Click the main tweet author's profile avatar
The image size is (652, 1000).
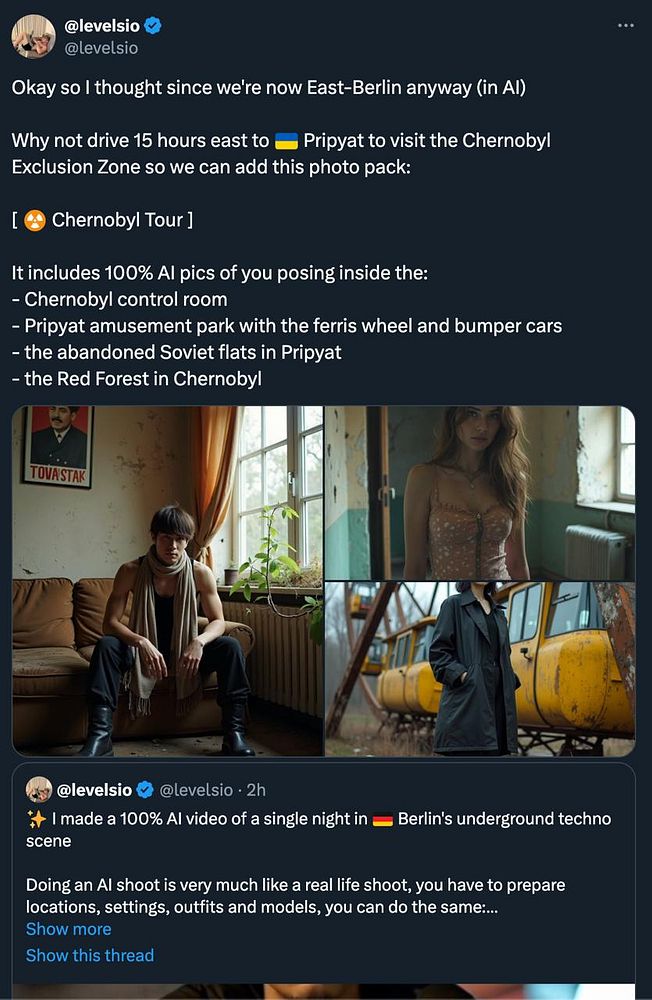[33, 36]
